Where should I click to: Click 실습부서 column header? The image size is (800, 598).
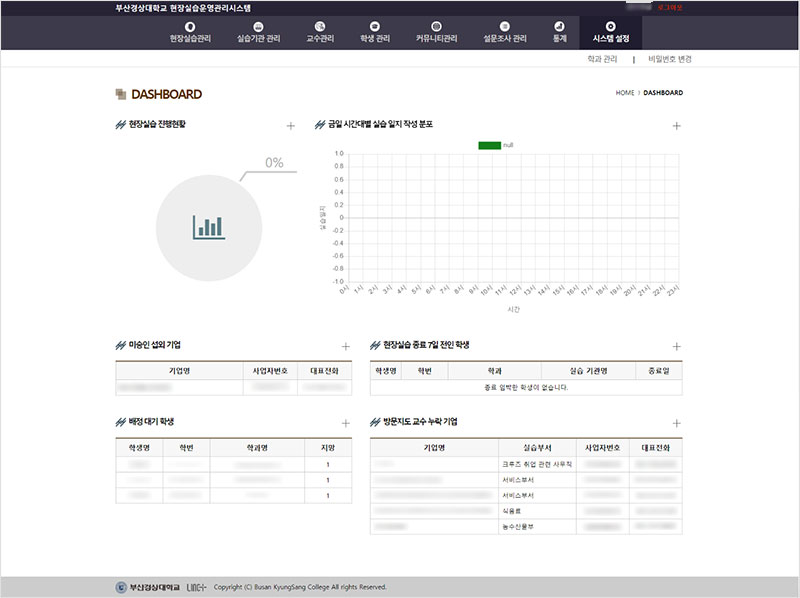(537, 448)
